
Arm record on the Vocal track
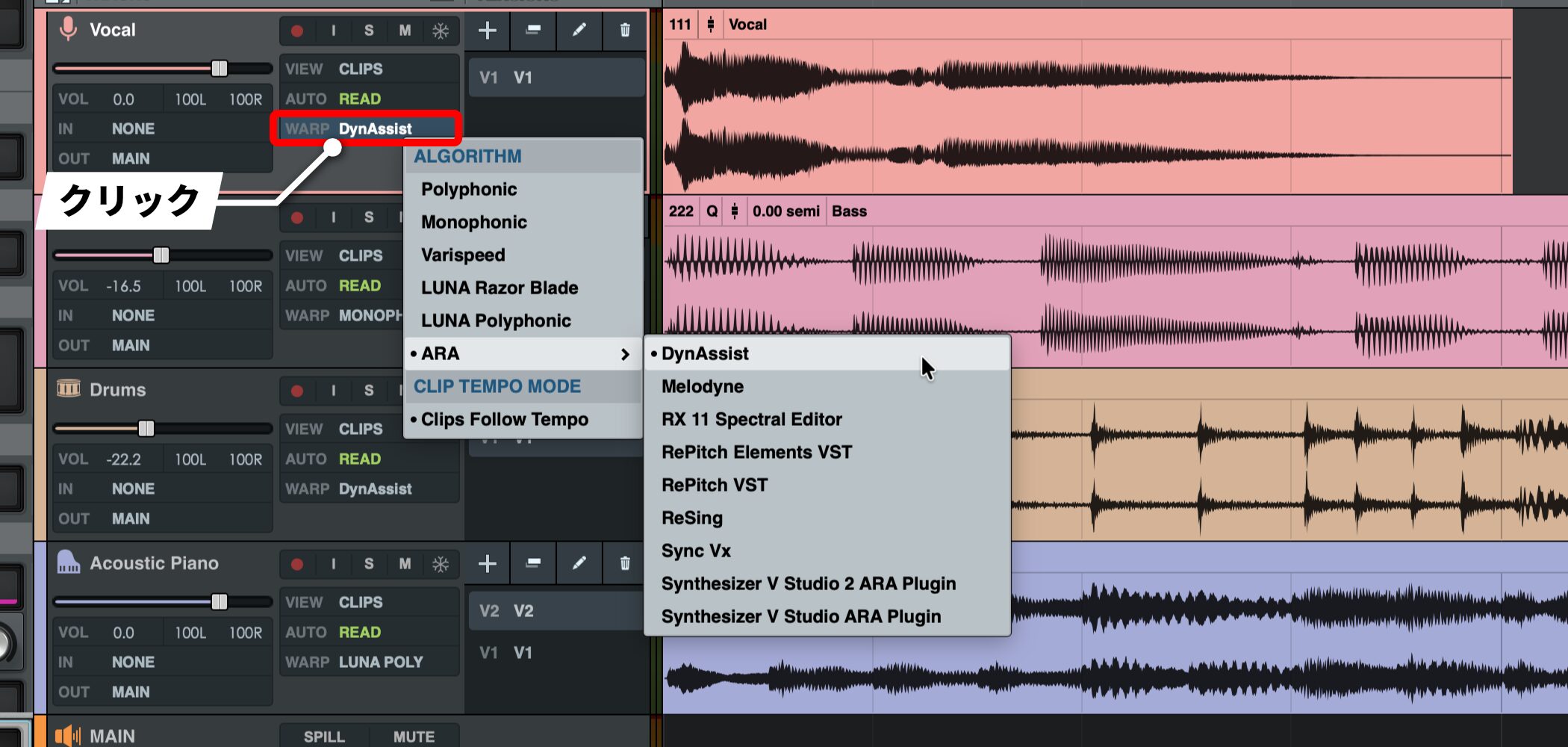(x=297, y=31)
